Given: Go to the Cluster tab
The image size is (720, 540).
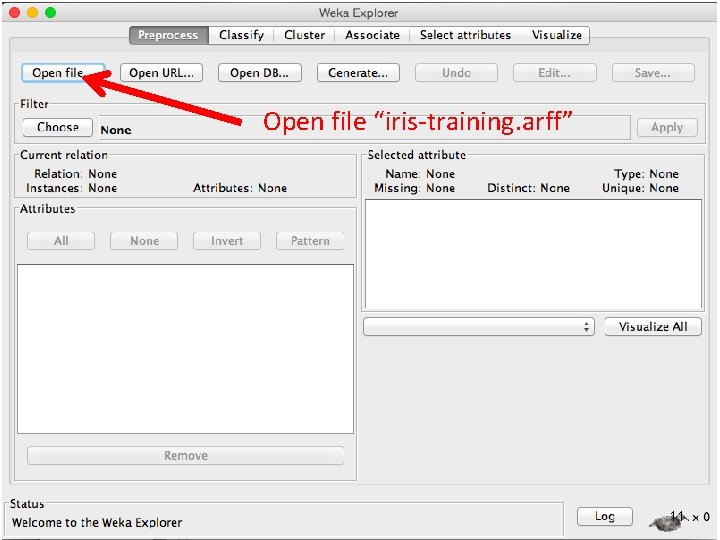Looking at the screenshot, I should 304,35.
